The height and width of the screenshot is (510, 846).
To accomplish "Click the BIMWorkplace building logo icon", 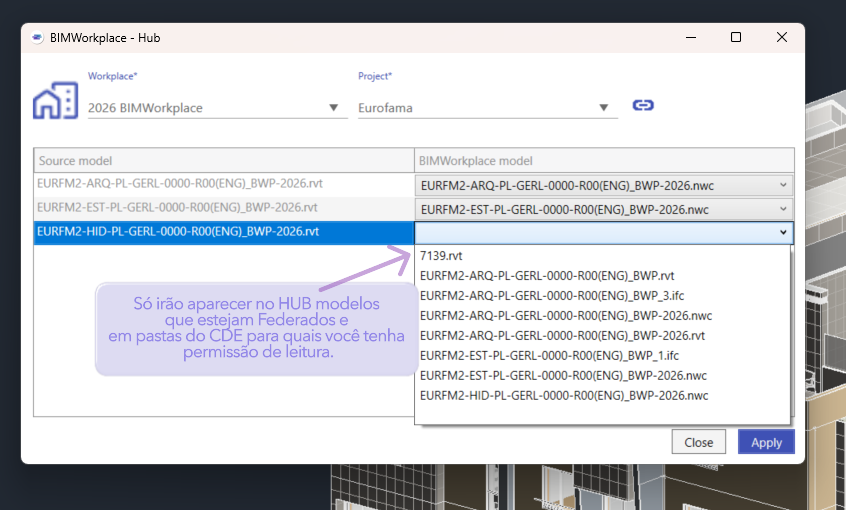I will coord(56,100).
